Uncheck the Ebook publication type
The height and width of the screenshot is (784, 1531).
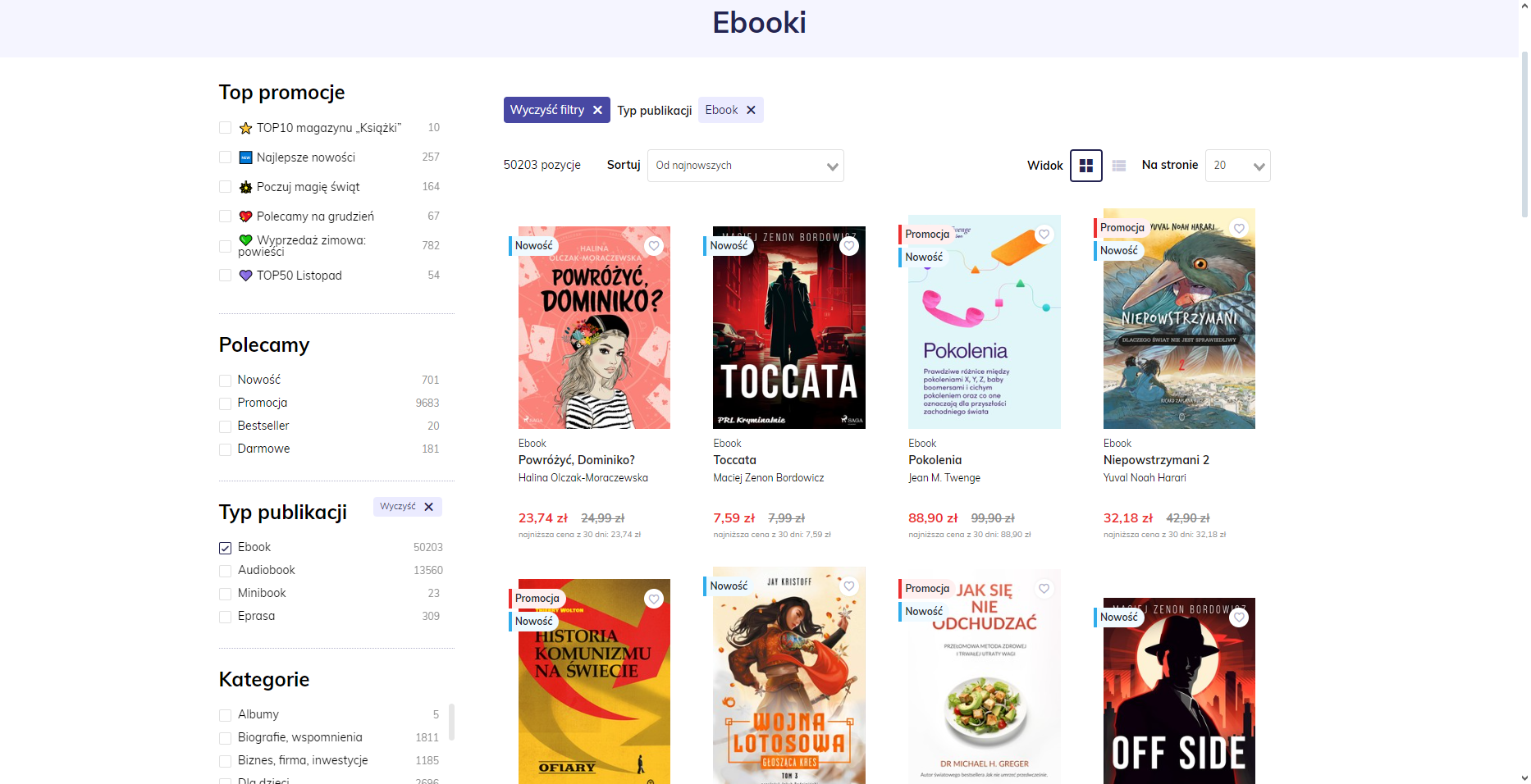coord(225,548)
